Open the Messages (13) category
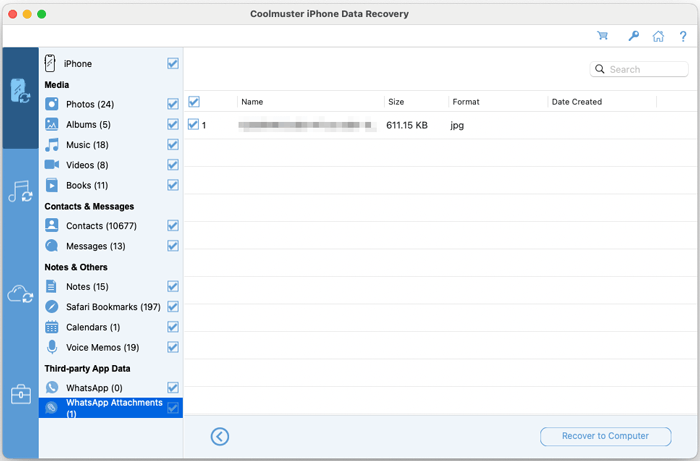 [96, 246]
